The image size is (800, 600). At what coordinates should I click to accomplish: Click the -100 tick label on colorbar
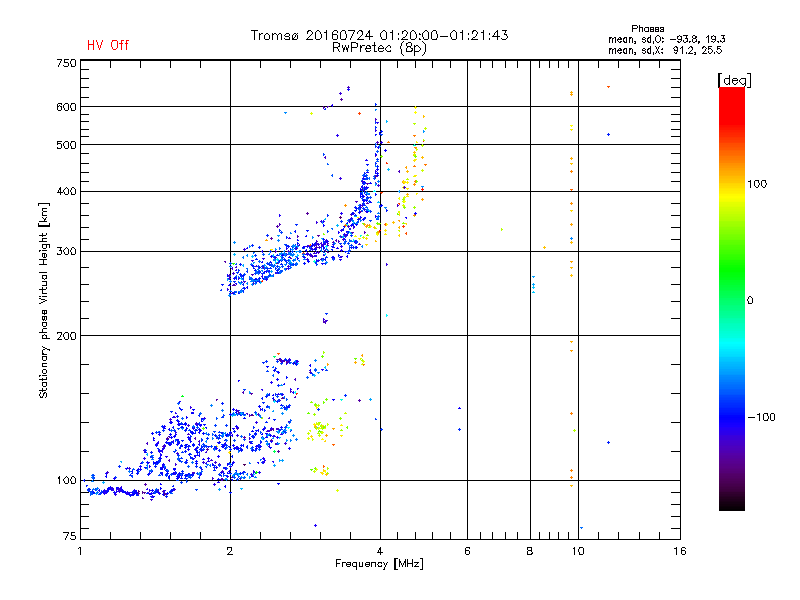[762, 416]
